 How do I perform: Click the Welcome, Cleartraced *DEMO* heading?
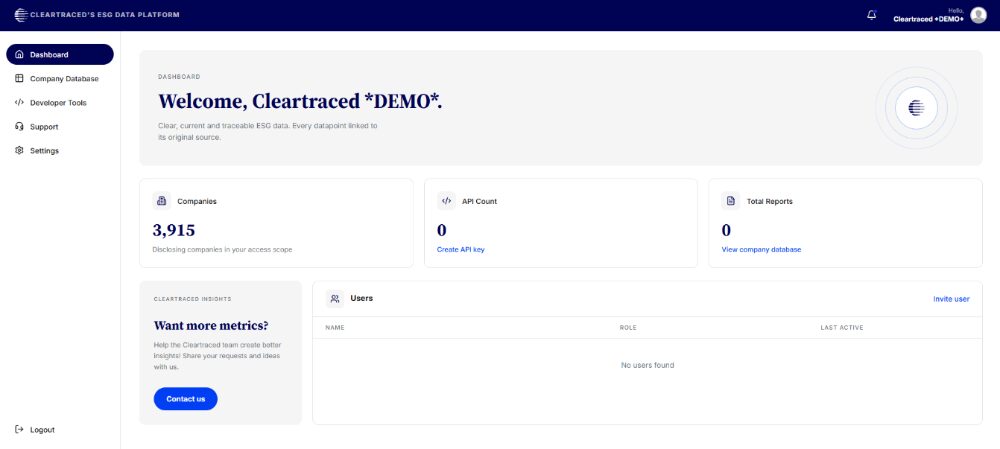click(300, 101)
